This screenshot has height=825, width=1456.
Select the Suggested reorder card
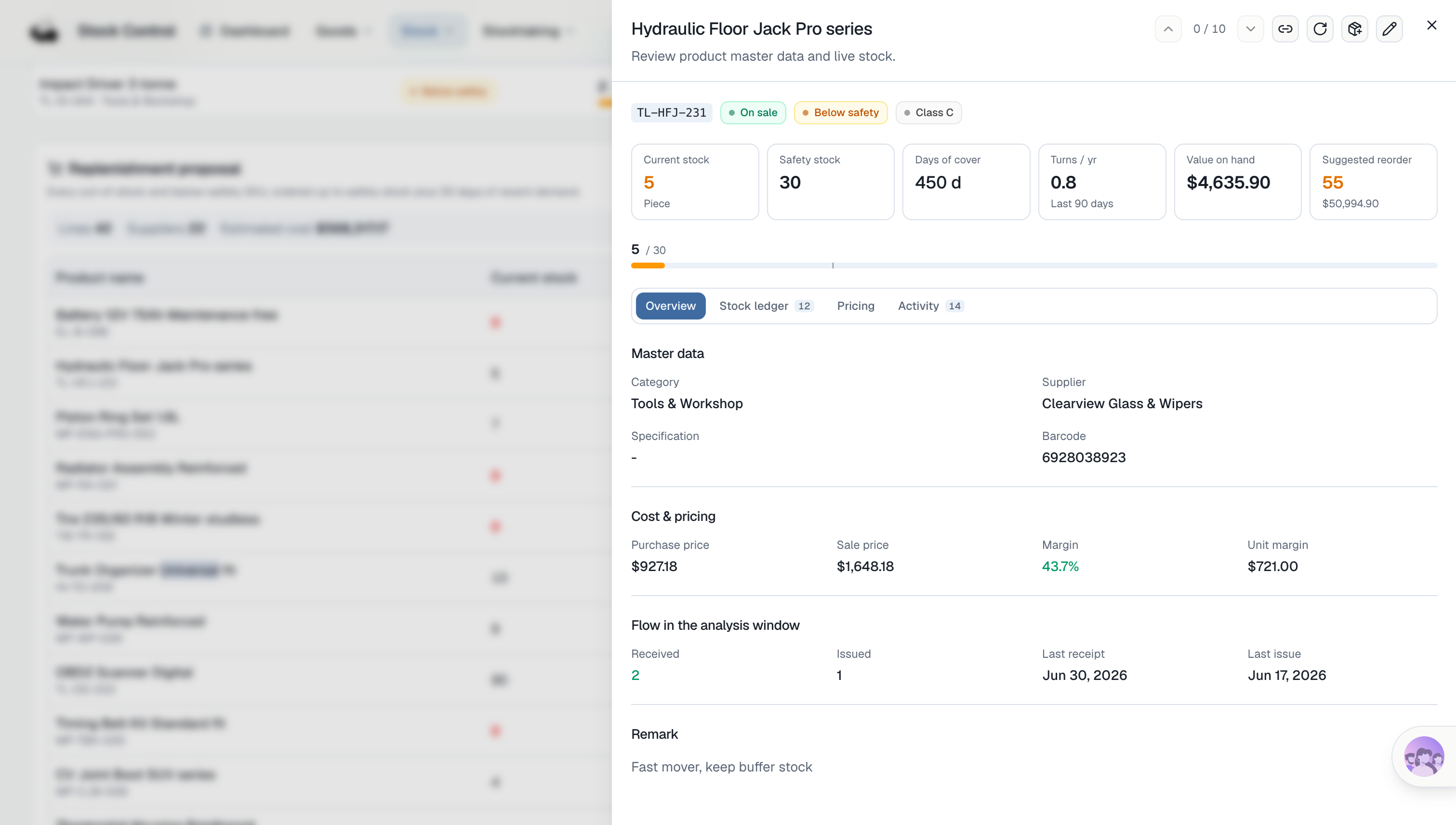[x=1373, y=182]
